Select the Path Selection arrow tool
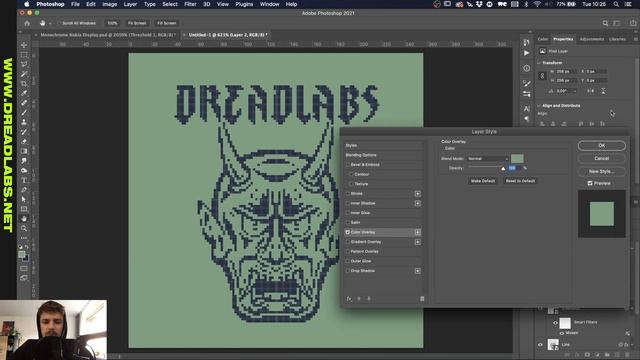The height and width of the screenshot is (360, 640). (x=24, y=199)
